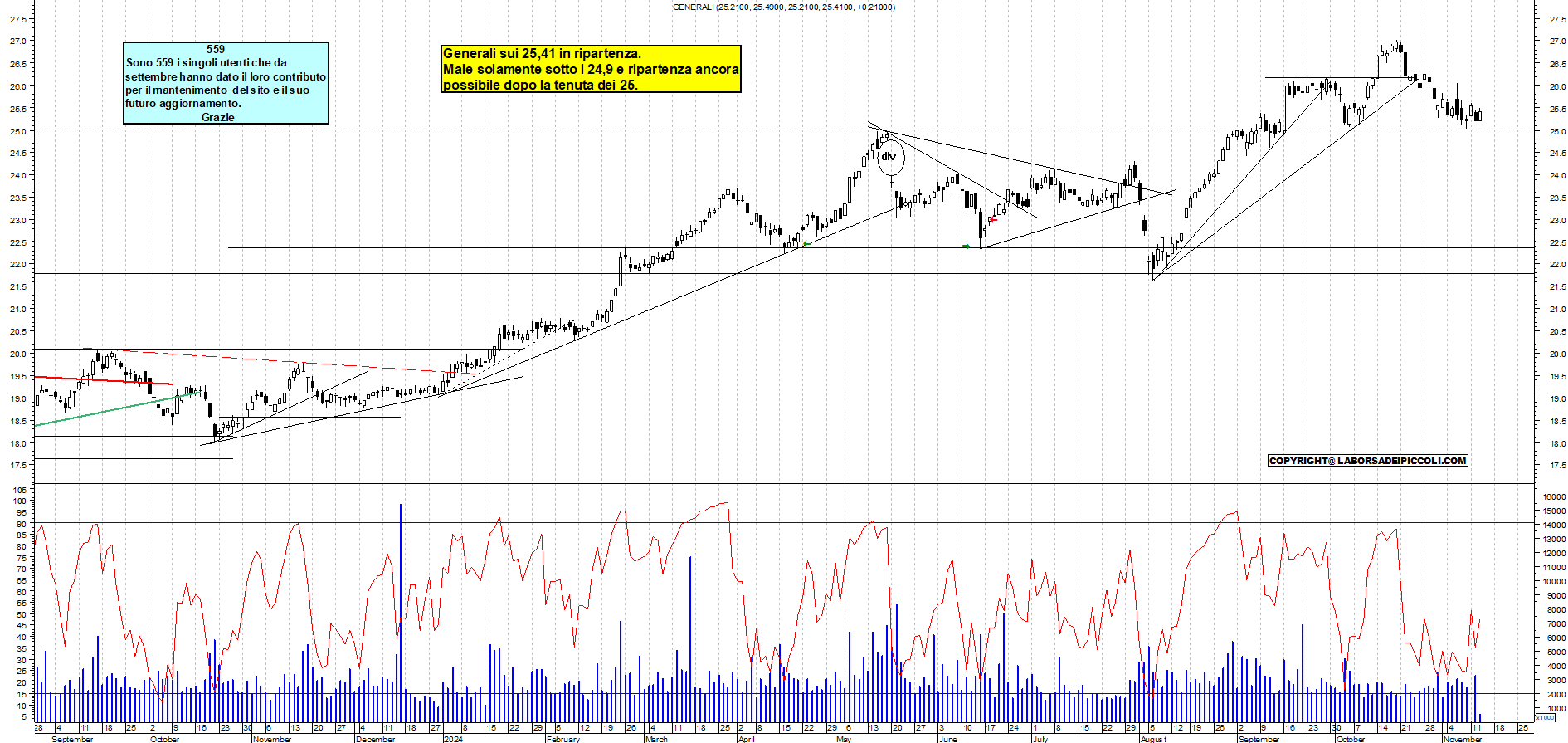Click the 100 value on the oscillator scale
The height and width of the screenshot is (743, 1568).
[x=18, y=501]
